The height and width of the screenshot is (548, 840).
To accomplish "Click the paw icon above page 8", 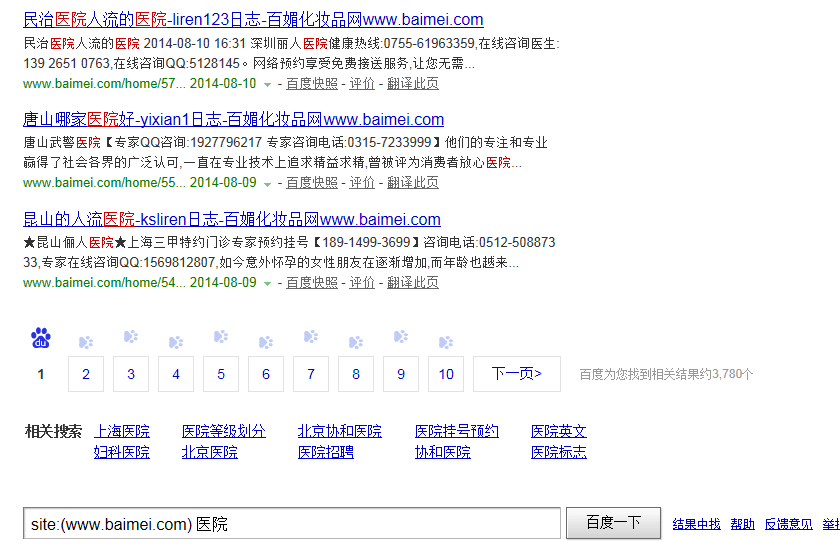I will pyautogui.click(x=356, y=342).
